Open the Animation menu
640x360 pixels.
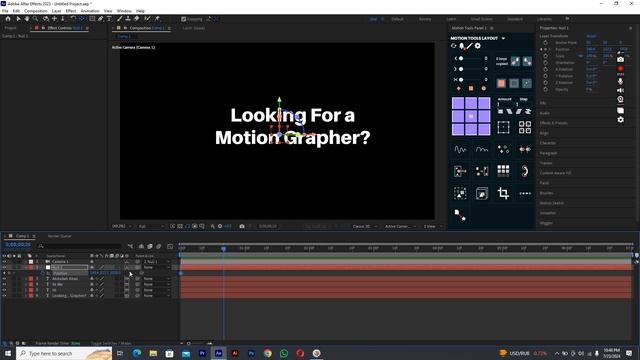click(x=90, y=11)
